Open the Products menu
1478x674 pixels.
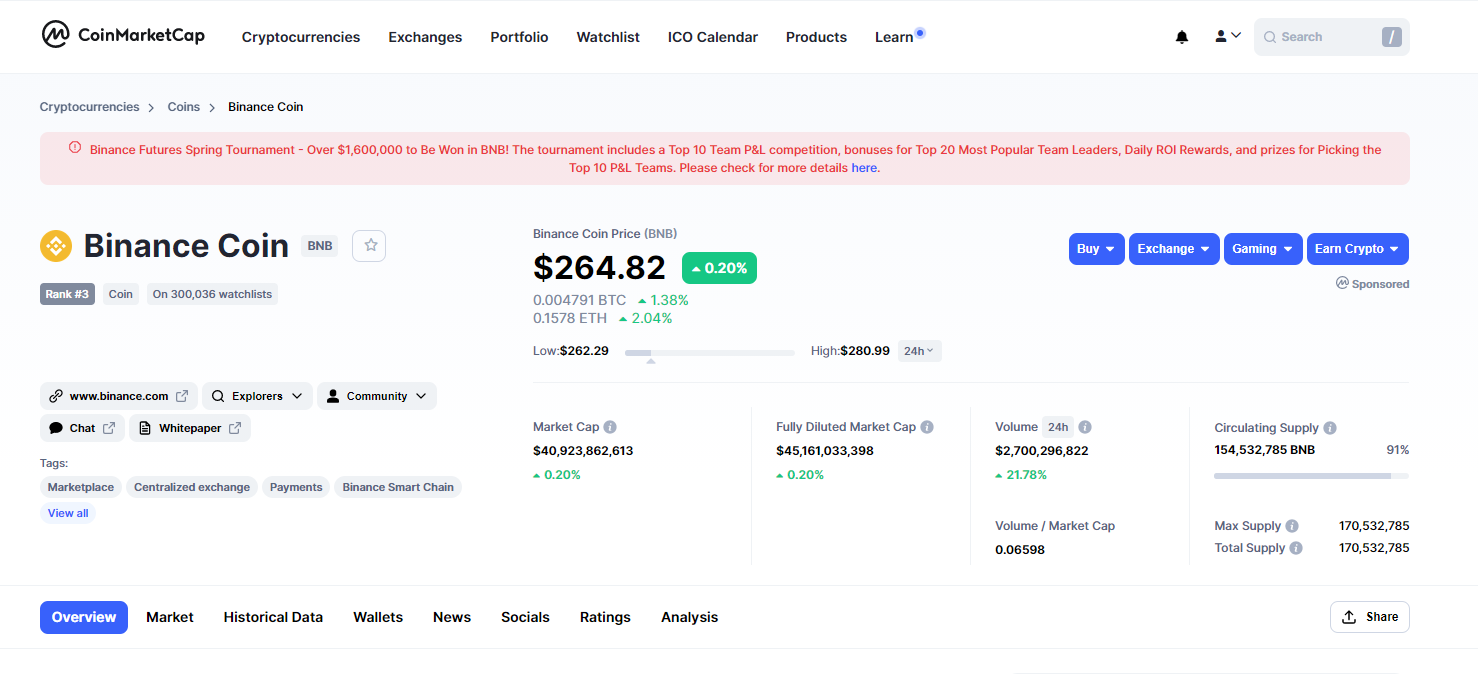pos(816,37)
